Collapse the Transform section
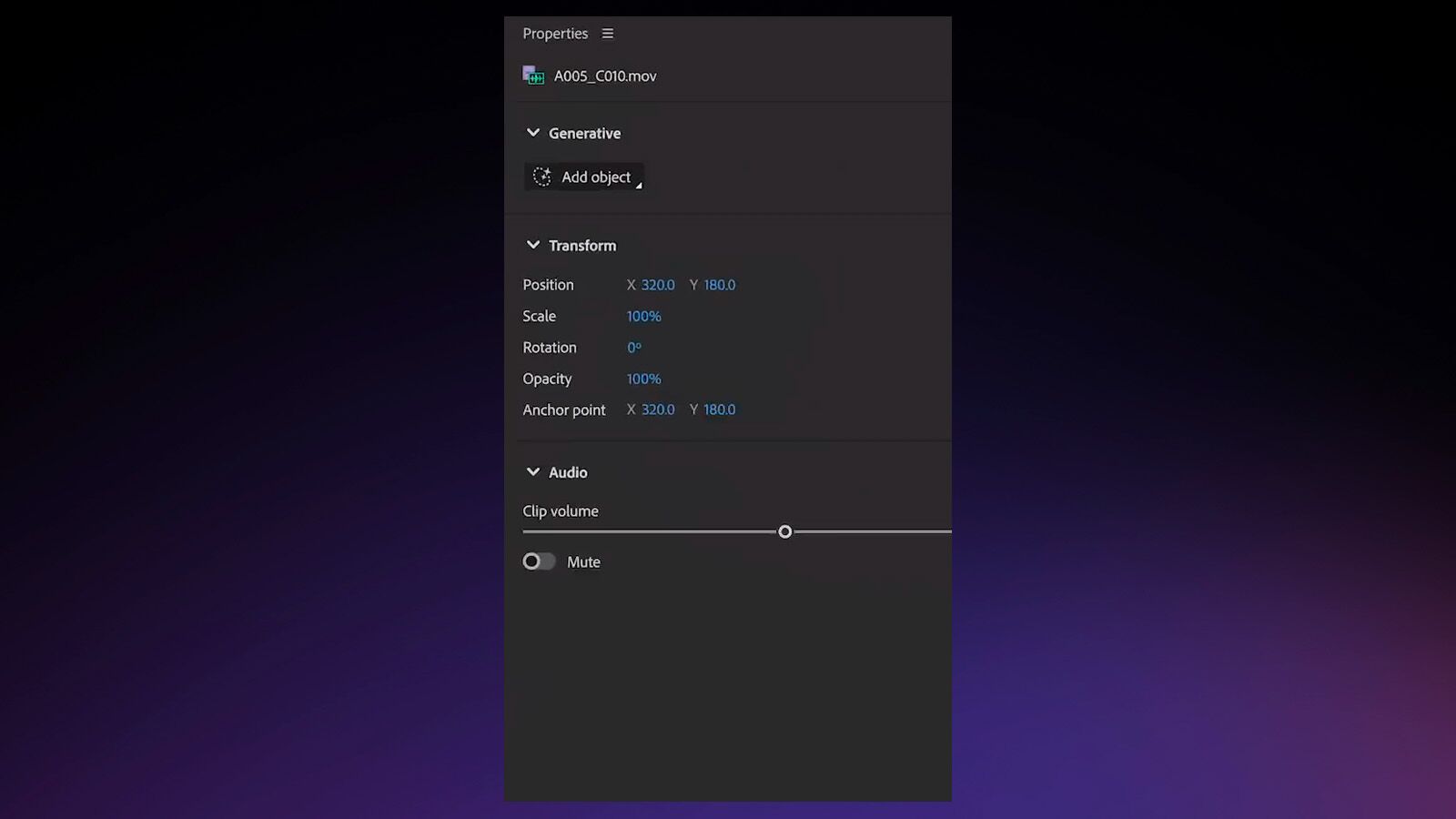 pos(533,244)
